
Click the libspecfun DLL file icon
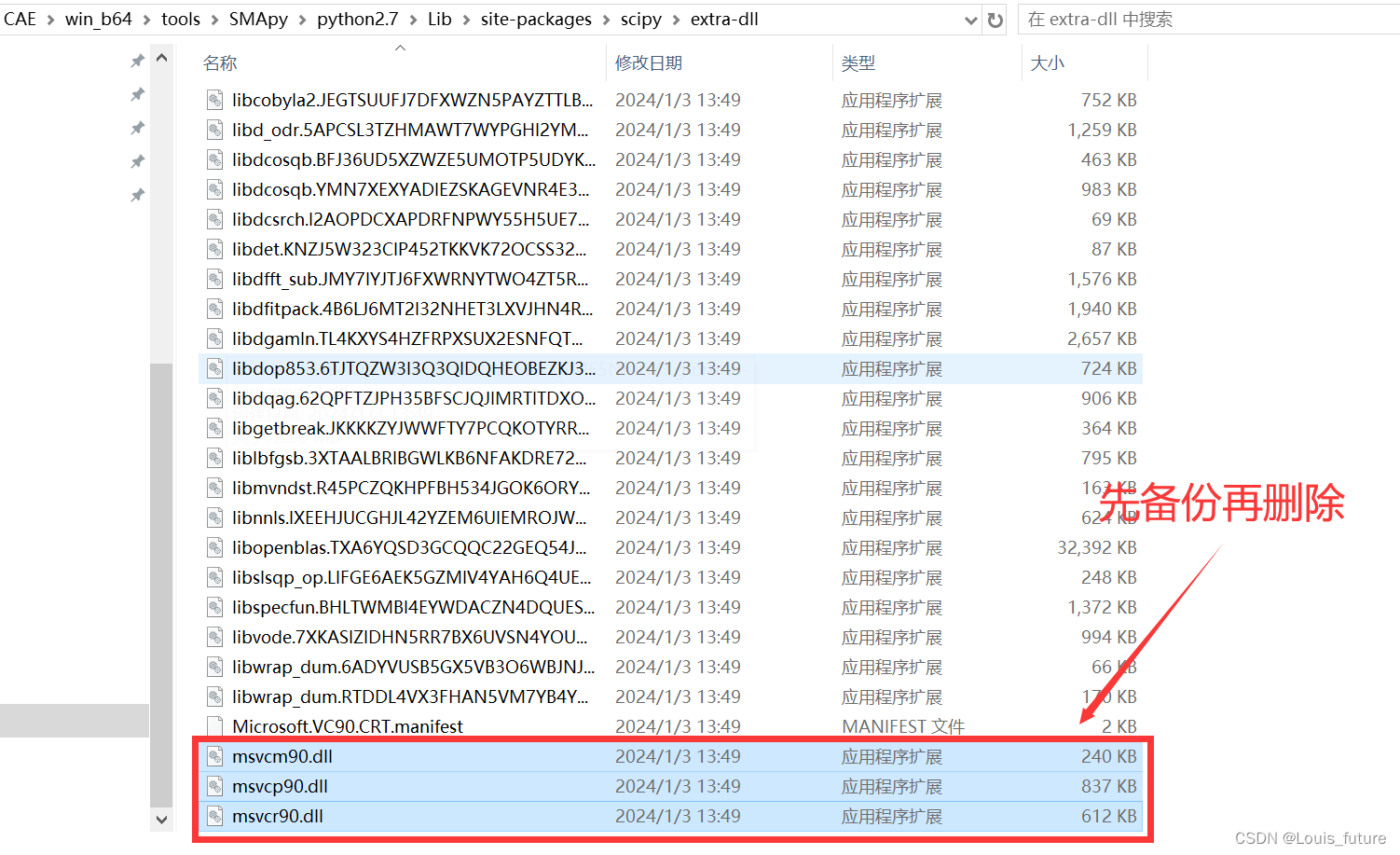coord(215,607)
